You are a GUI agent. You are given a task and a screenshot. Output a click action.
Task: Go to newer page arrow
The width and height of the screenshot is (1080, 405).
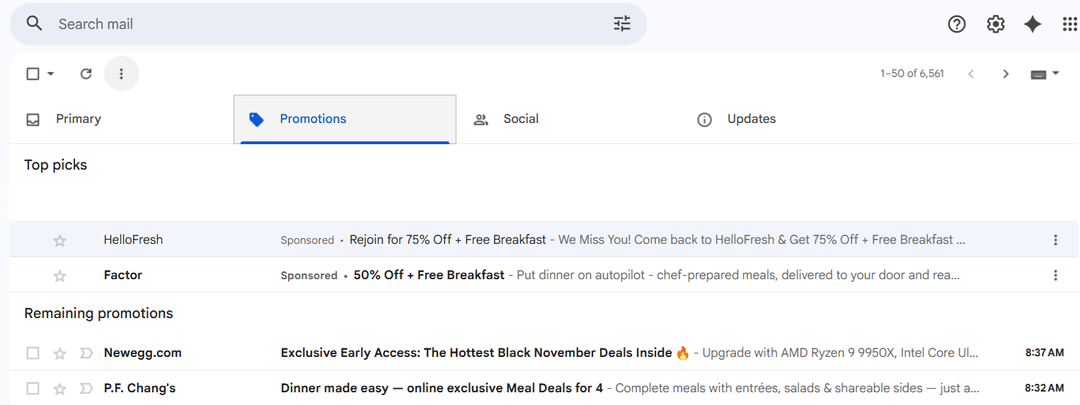[x=970, y=74]
